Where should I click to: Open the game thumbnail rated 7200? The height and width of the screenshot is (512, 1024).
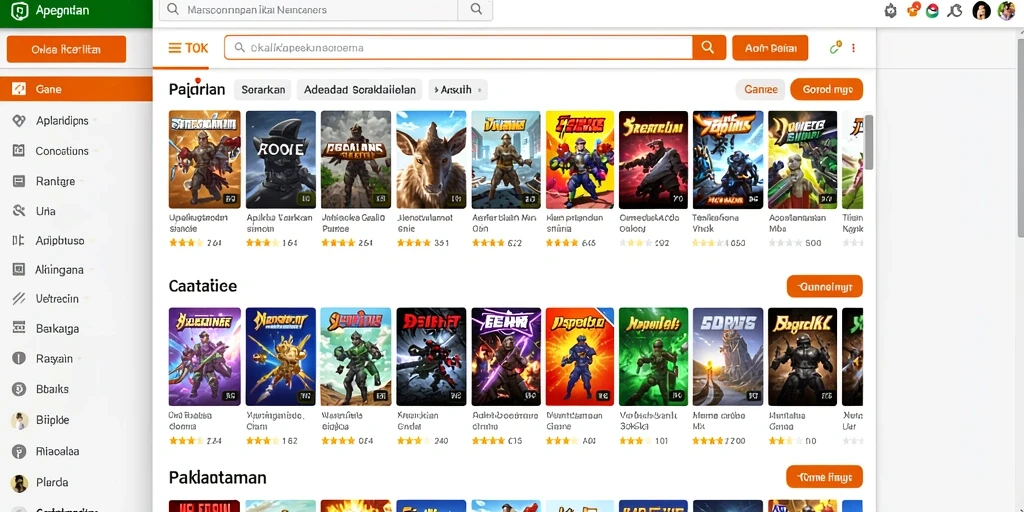[728, 357]
